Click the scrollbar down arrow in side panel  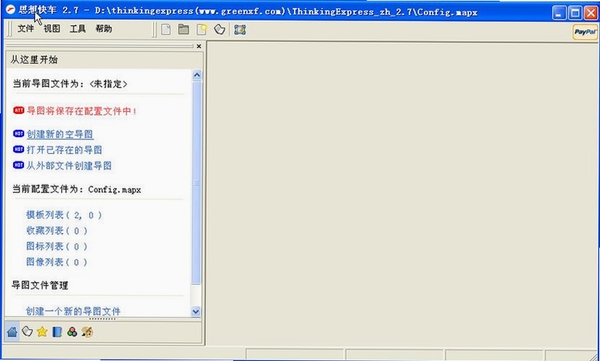196,312
